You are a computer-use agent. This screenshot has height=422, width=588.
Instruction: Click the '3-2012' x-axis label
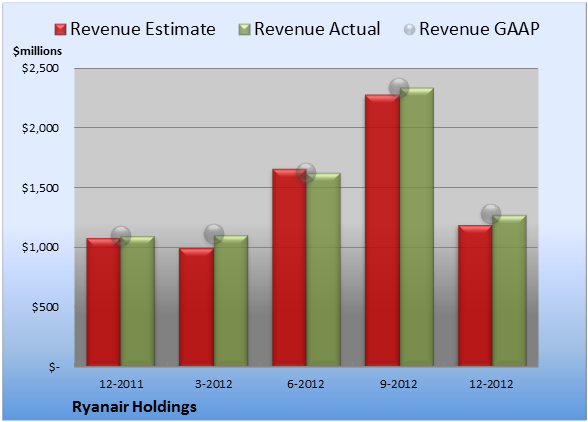coord(214,384)
